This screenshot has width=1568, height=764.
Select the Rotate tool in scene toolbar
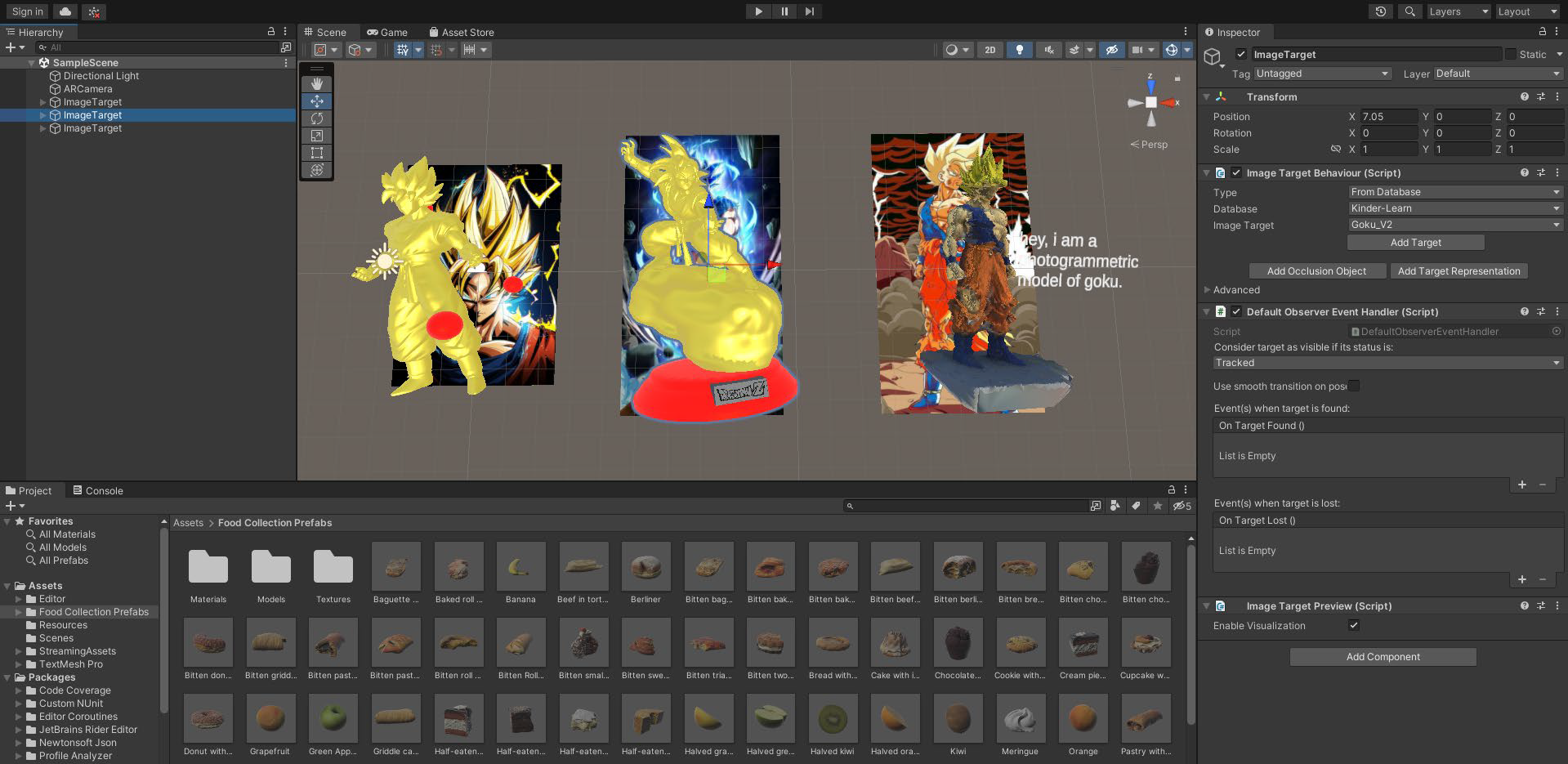(317, 118)
